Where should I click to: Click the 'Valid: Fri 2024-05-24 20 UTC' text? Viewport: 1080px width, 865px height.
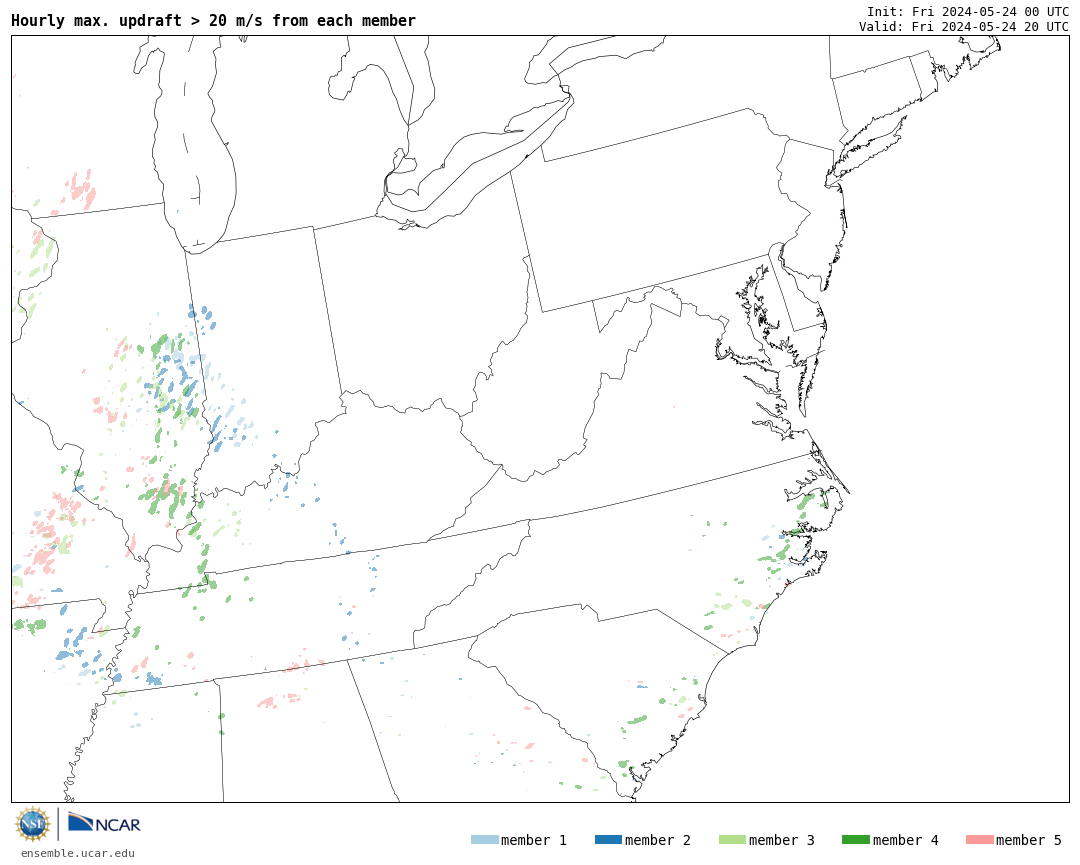(964, 27)
